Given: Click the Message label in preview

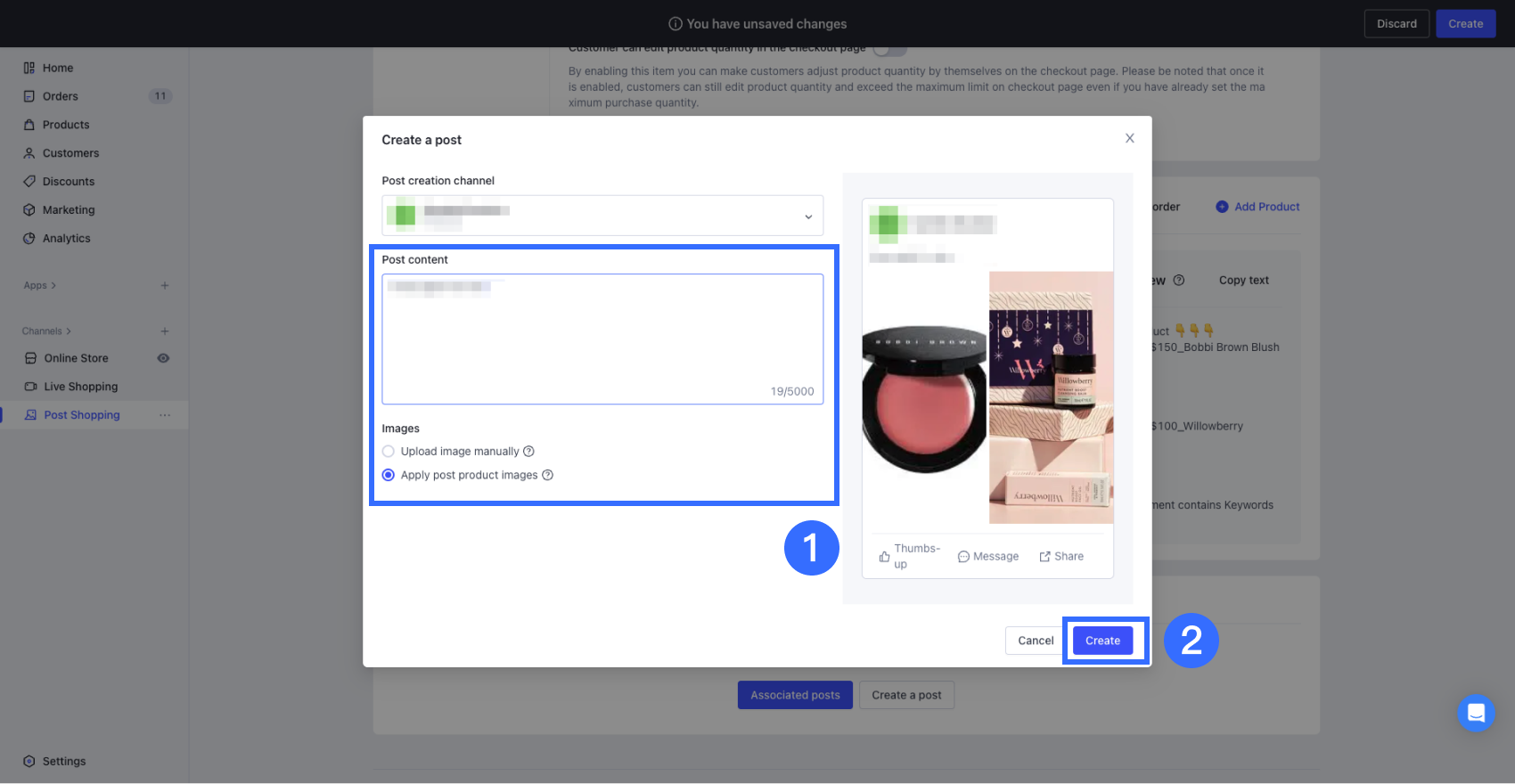Looking at the screenshot, I should tap(995, 557).
